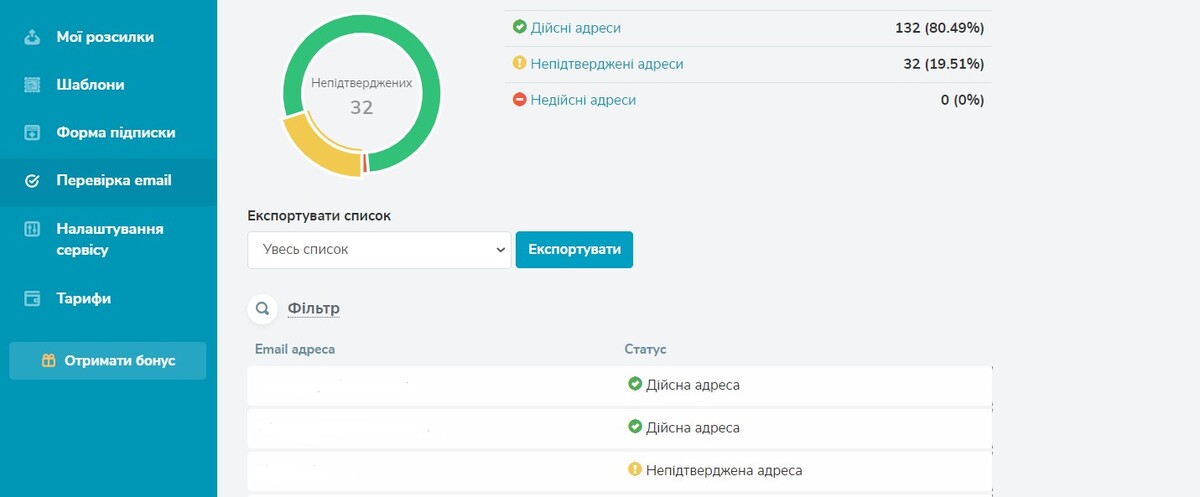Click red minus icon next to Недійсні адреси
Viewport: 1200px width, 497px height.
coord(519,100)
